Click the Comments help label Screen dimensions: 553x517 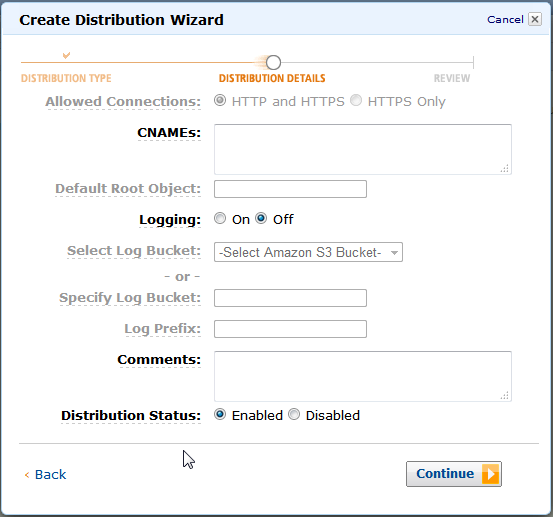(159, 360)
